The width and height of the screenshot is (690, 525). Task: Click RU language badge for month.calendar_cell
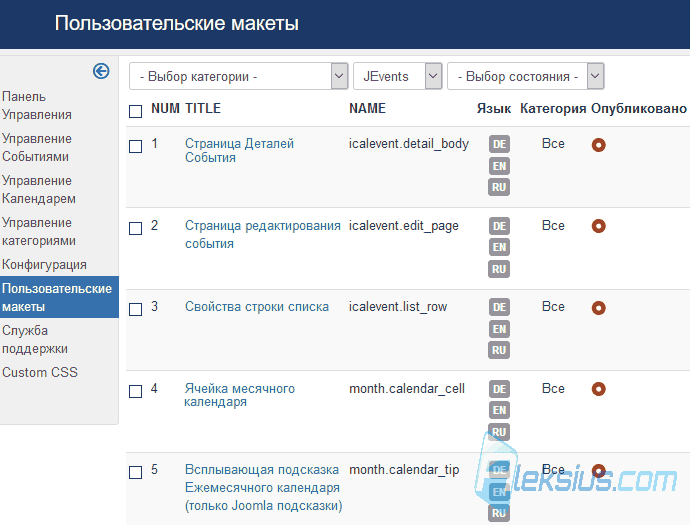click(x=499, y=432)
